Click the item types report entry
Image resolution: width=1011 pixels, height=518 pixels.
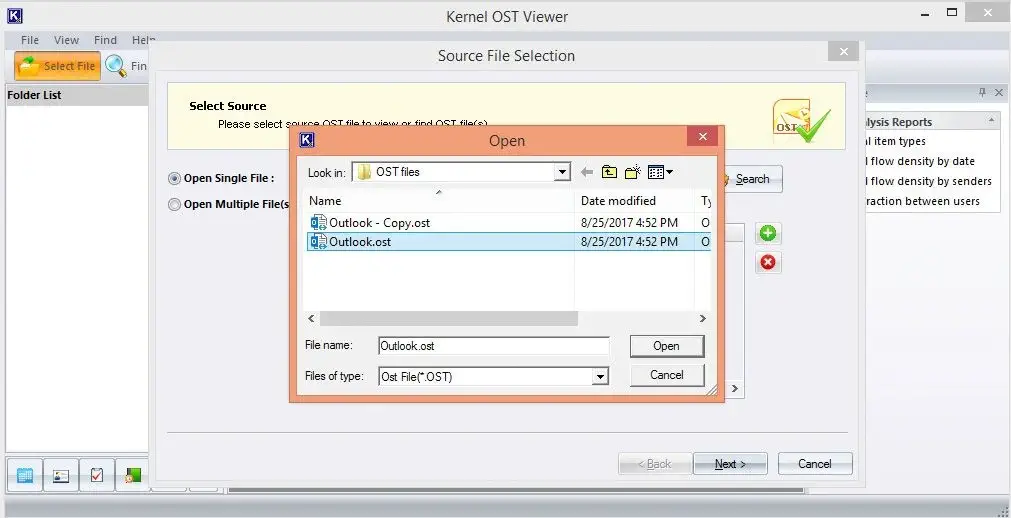[x=896, y=141]
